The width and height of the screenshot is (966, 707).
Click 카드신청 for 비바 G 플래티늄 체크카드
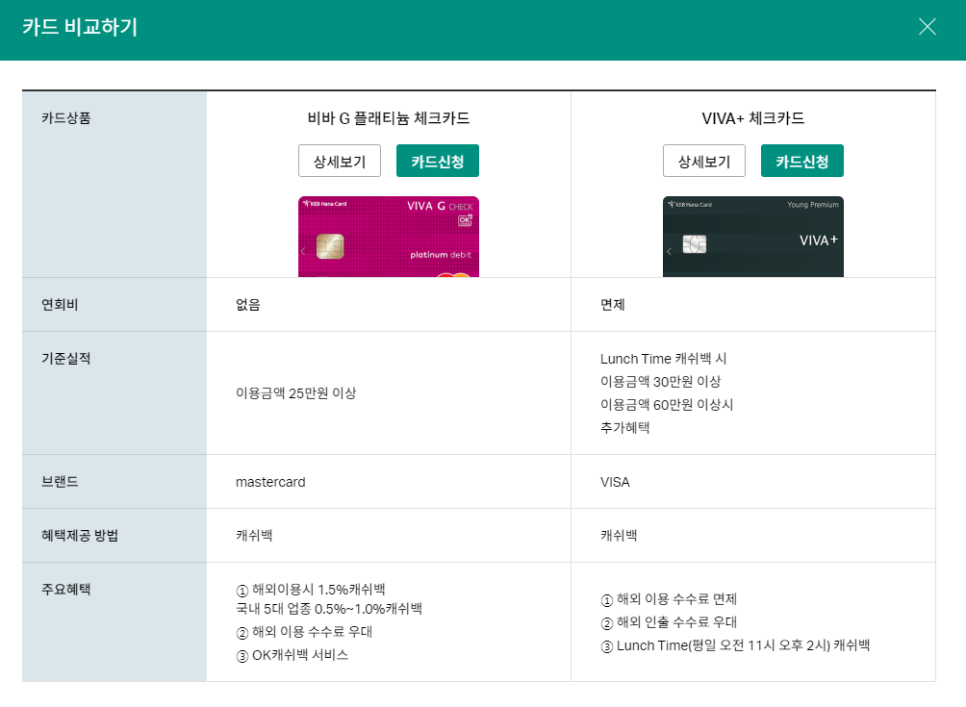pyautogui.click(x=437, y=161)
